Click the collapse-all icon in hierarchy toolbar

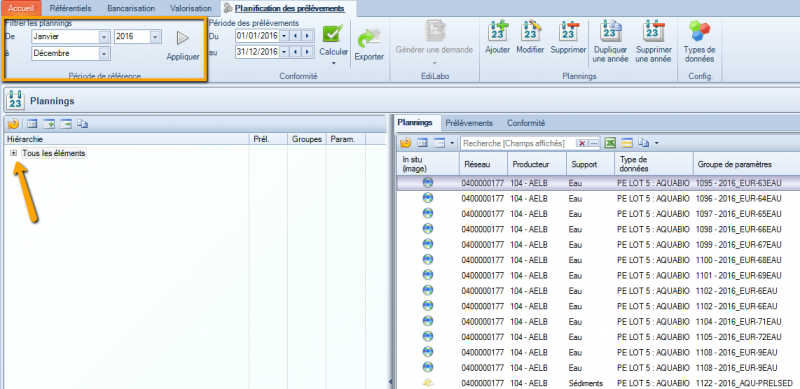point(65,124)
